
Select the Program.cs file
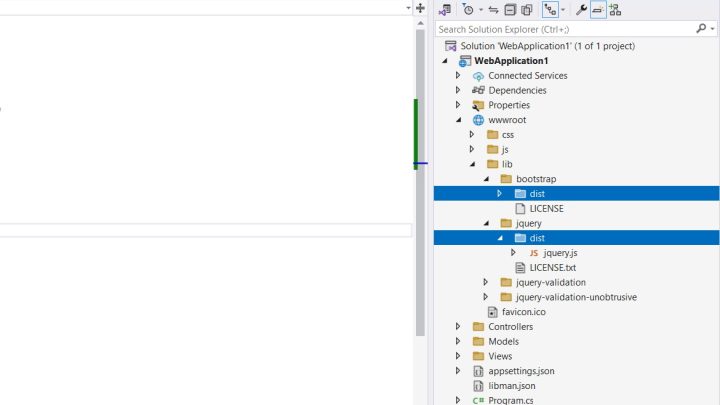point(511,400)
